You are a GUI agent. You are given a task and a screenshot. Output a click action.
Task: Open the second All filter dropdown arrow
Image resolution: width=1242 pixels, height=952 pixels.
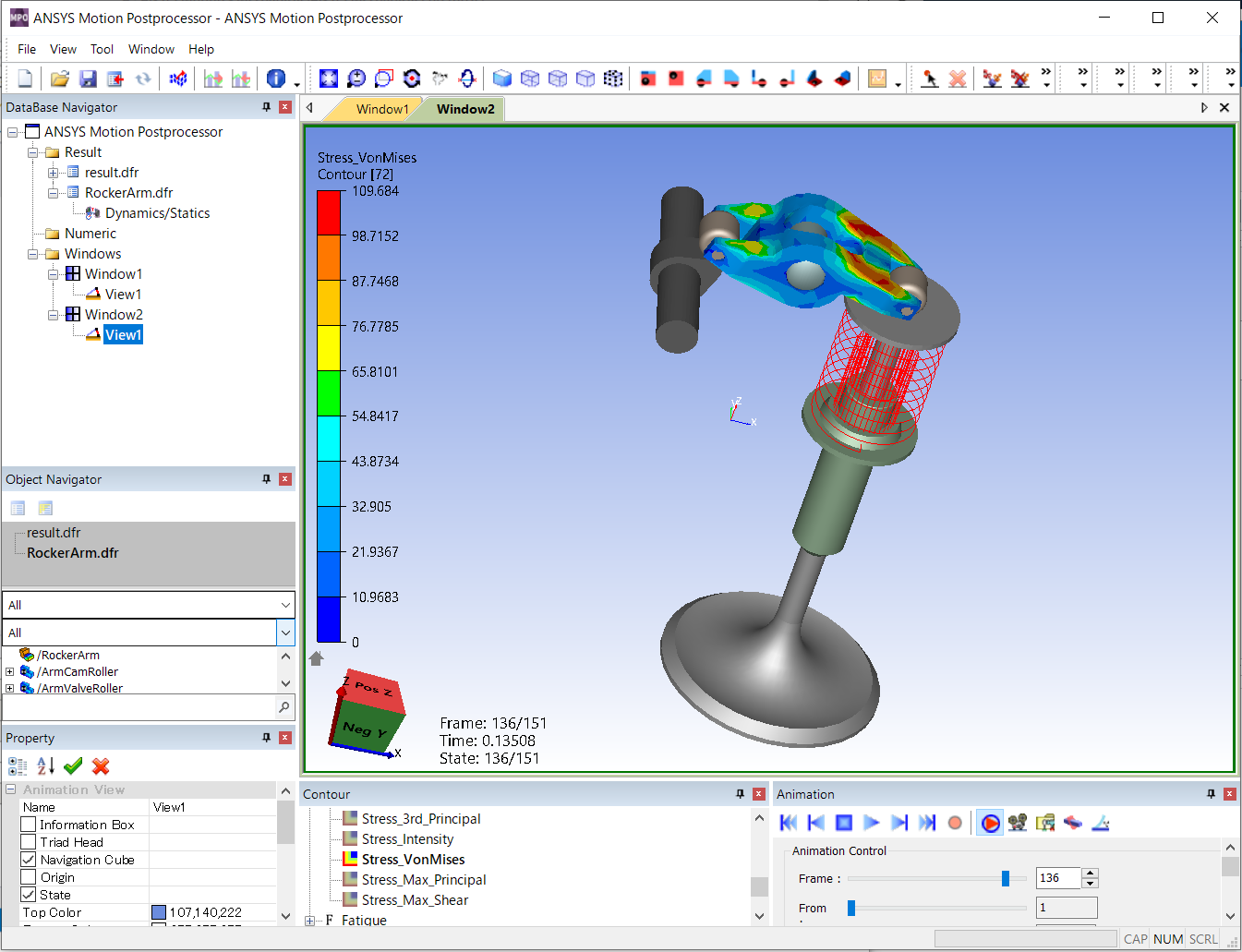click(x=285, y=633)
